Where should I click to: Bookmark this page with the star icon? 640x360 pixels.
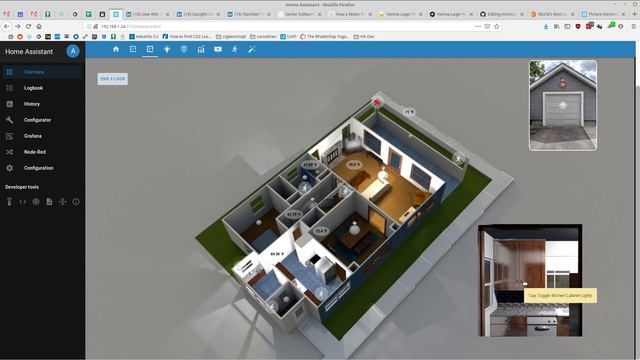pos(497,26)
